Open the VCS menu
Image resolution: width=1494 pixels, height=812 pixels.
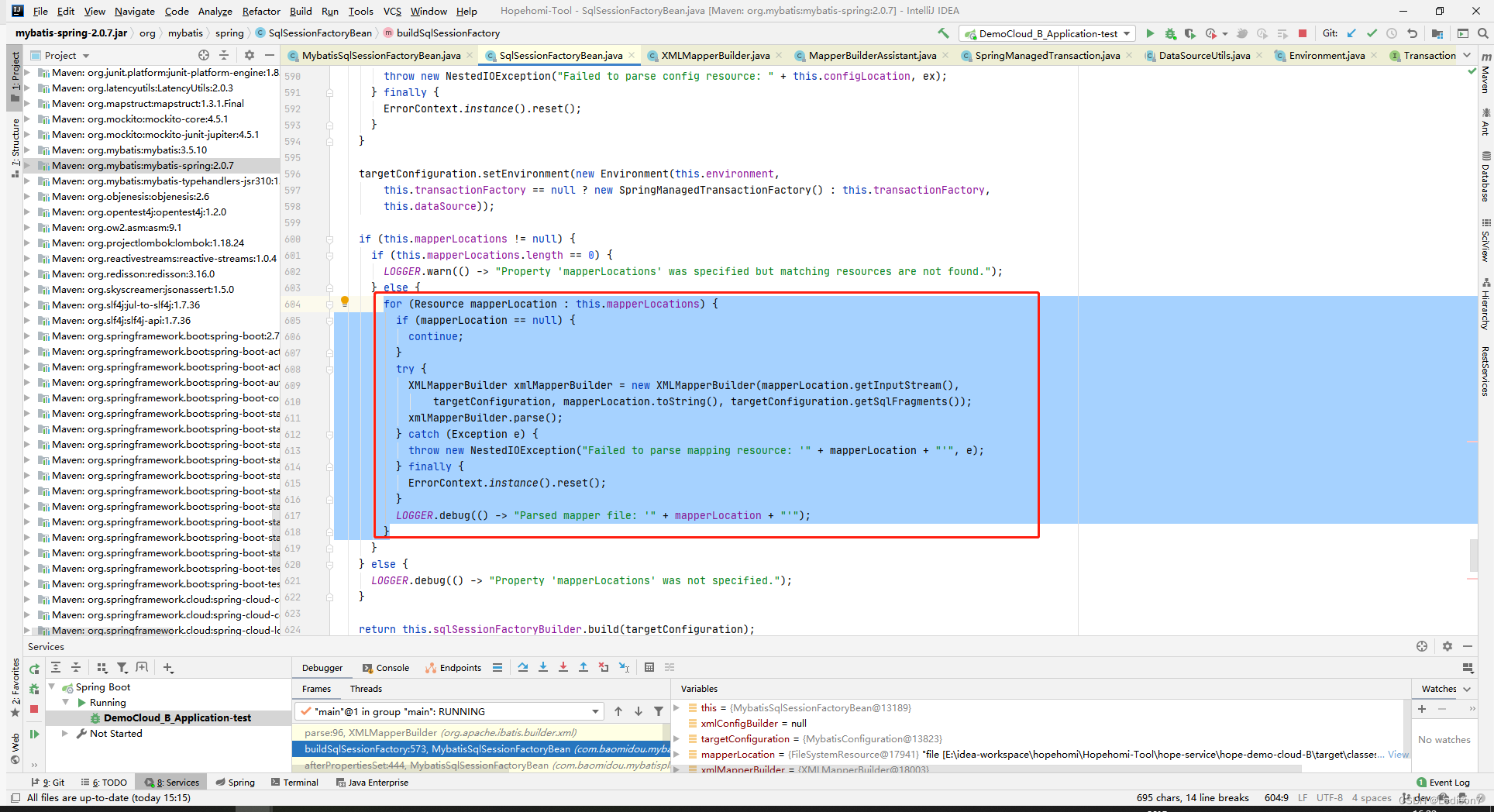pyautogui.click(x=392, y=11)
